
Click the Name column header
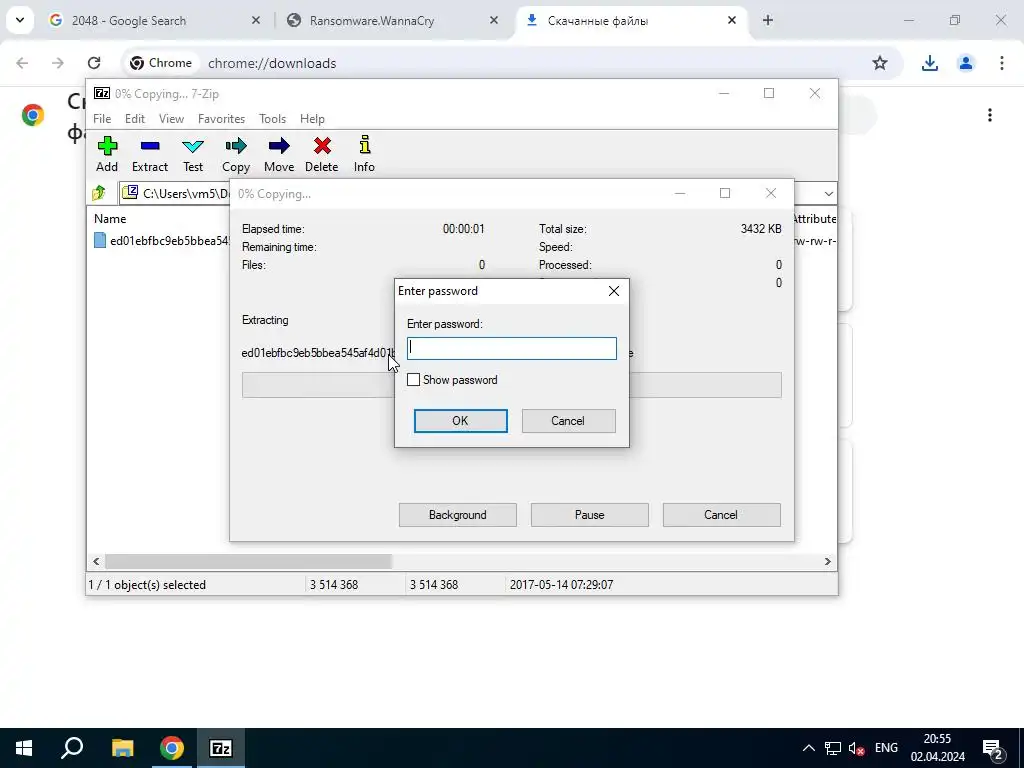pyautogui.click(x=110, y=219)
